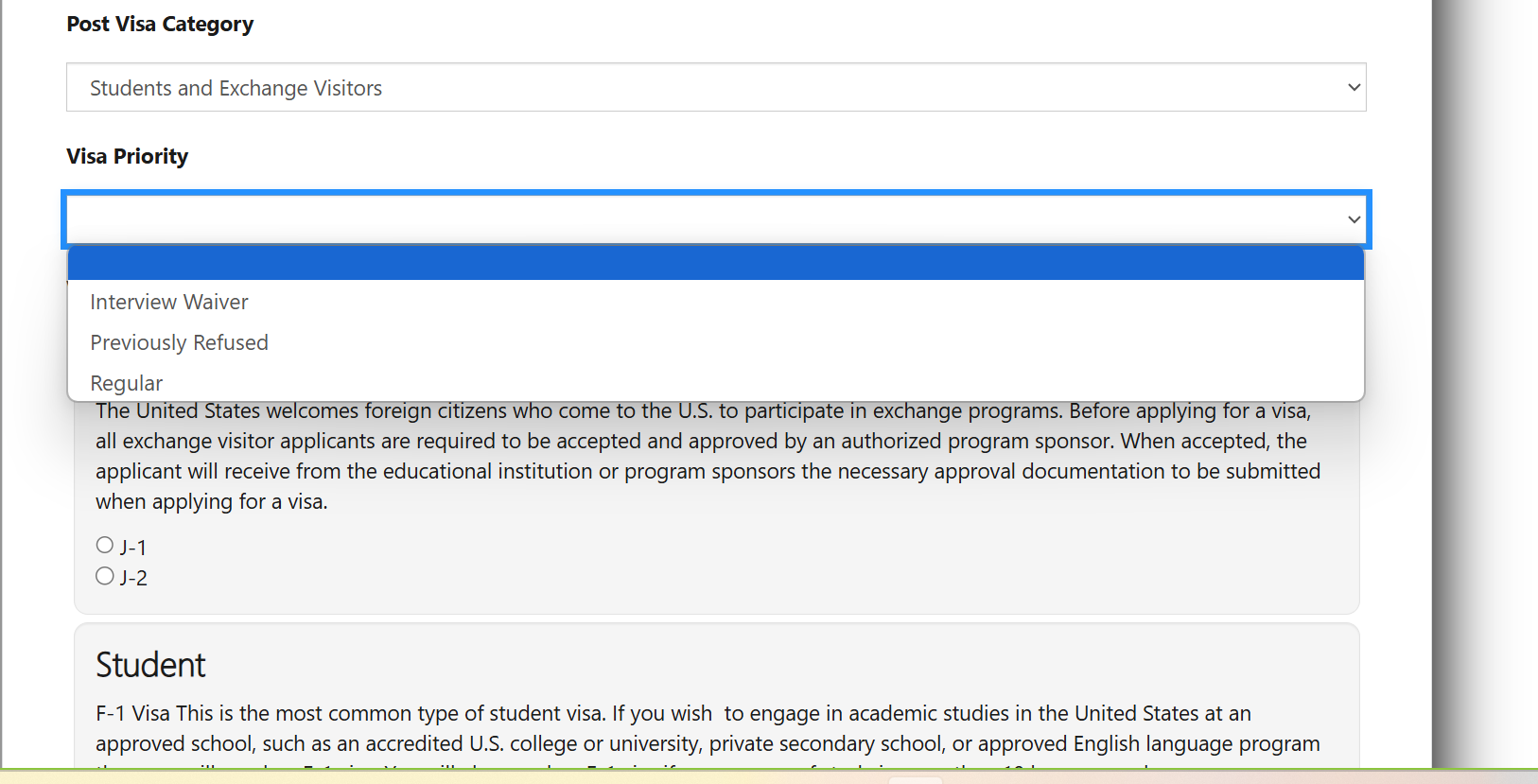Select Regular visa priority option
The width and height of the screenshot is (1538, 784).
pos(127,383)
